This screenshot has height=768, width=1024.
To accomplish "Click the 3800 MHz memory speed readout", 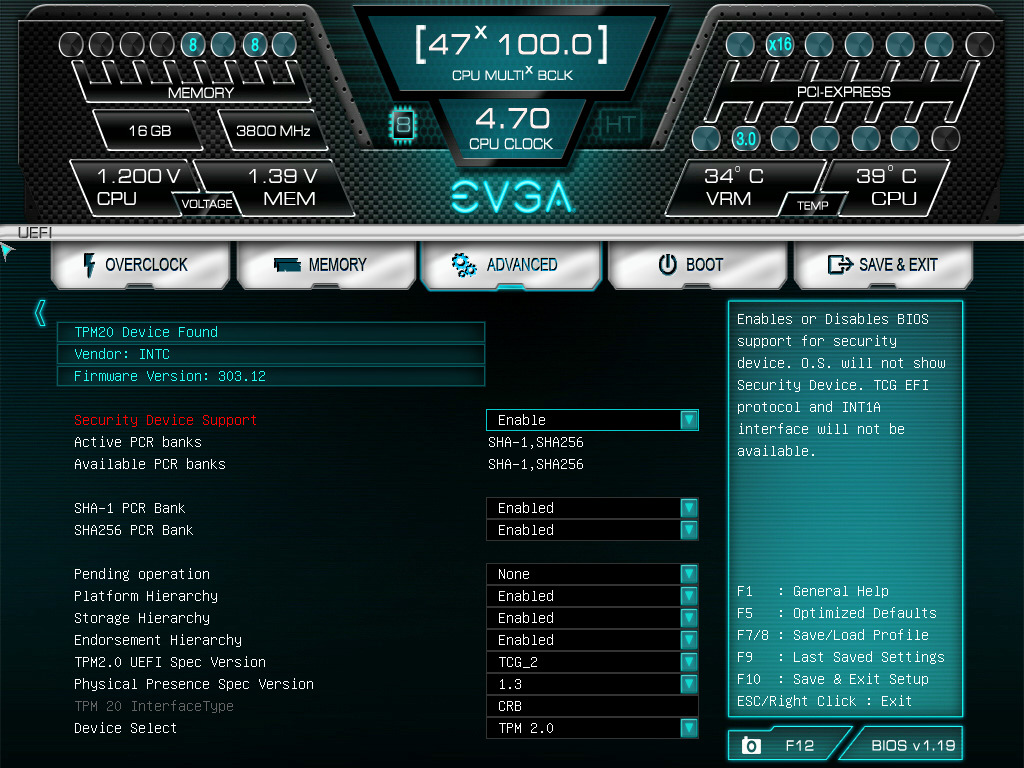I will (273, 131).
